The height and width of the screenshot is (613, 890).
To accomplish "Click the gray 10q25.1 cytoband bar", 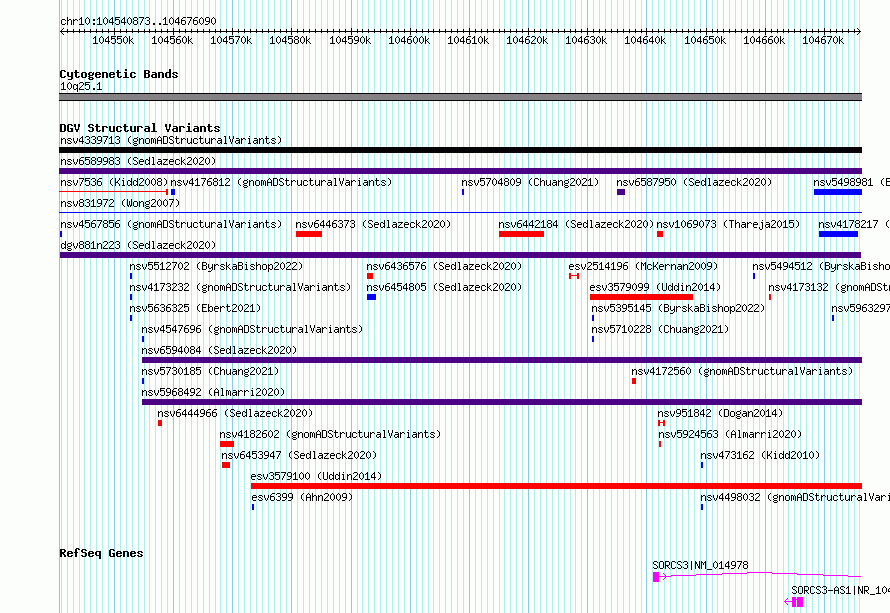I will coord(460,97).
